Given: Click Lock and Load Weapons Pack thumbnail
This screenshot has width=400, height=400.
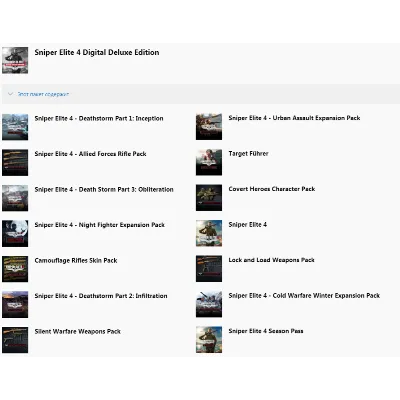Looking at the screenshot, I should [209, 269].
